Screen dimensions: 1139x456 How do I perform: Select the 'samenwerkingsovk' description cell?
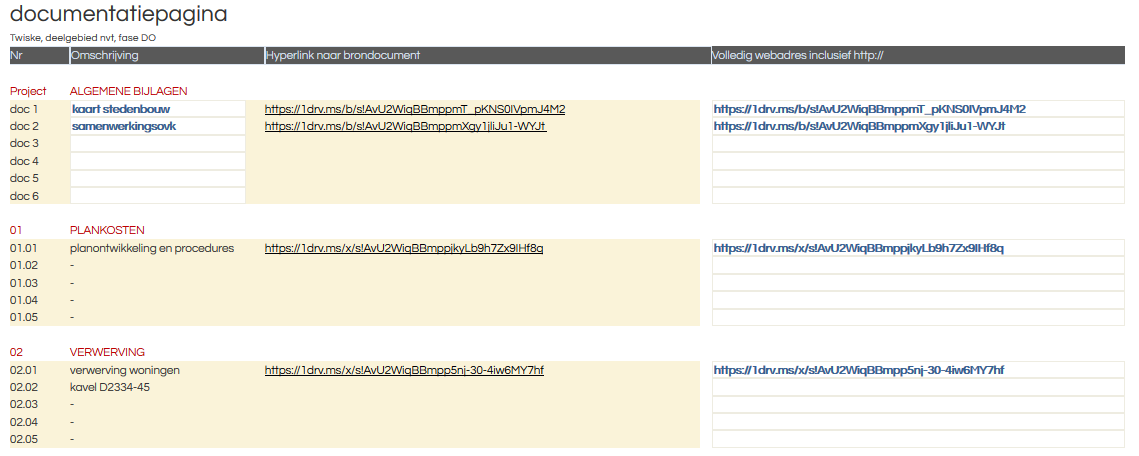tap(157, 127)
